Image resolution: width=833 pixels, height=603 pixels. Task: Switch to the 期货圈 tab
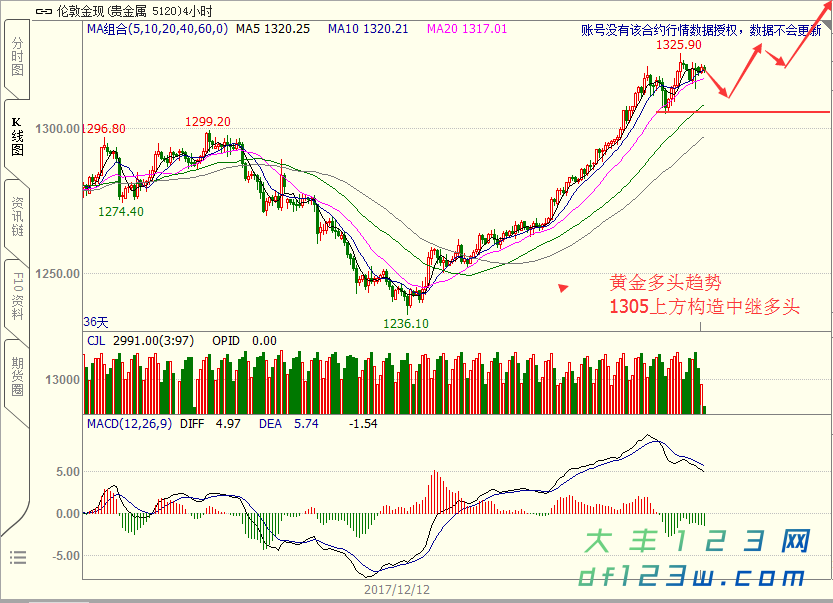(17, 377)
